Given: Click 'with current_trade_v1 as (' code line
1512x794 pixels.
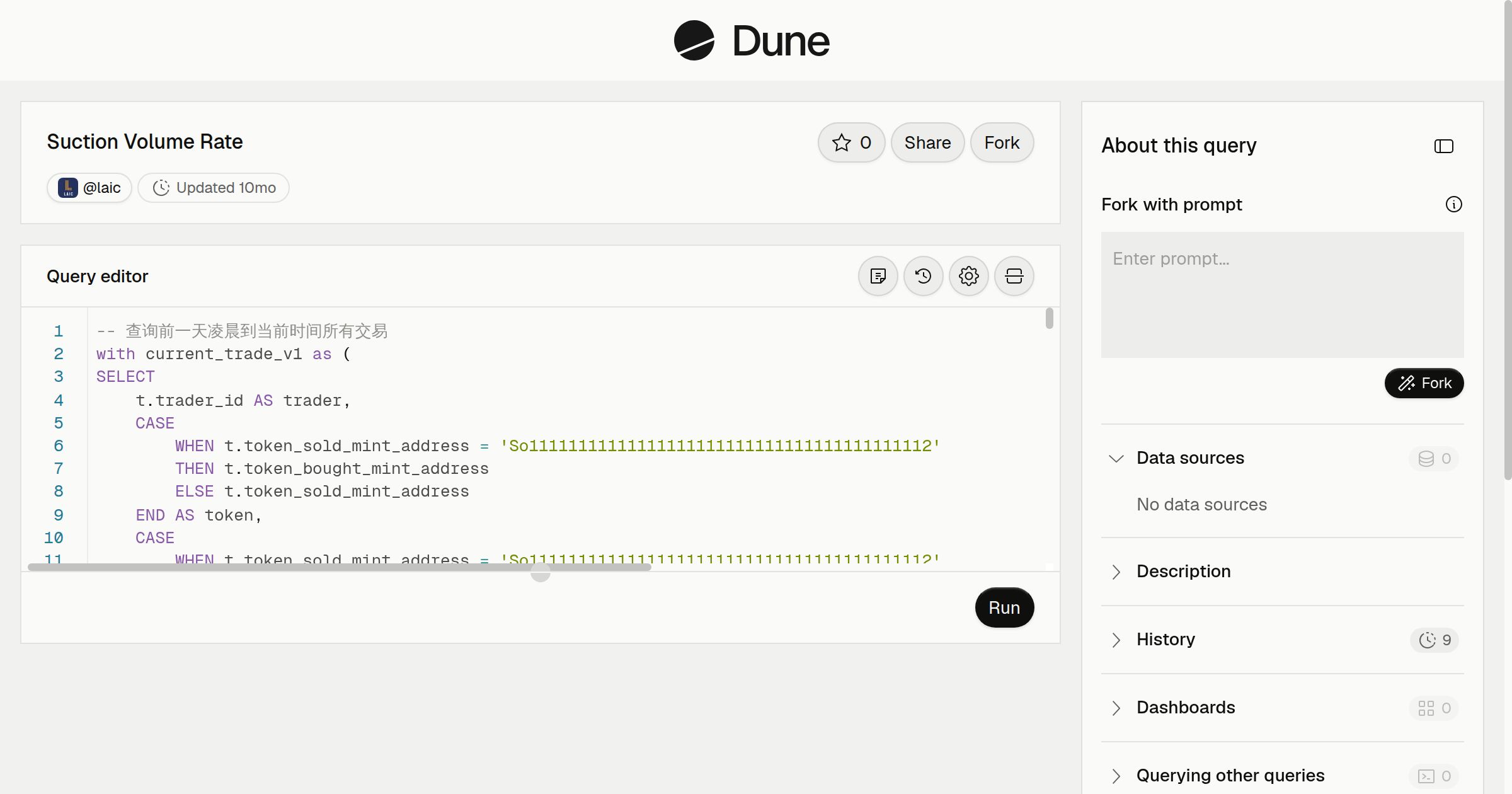Looking at the screenshot, I should (x=224, y=354).
